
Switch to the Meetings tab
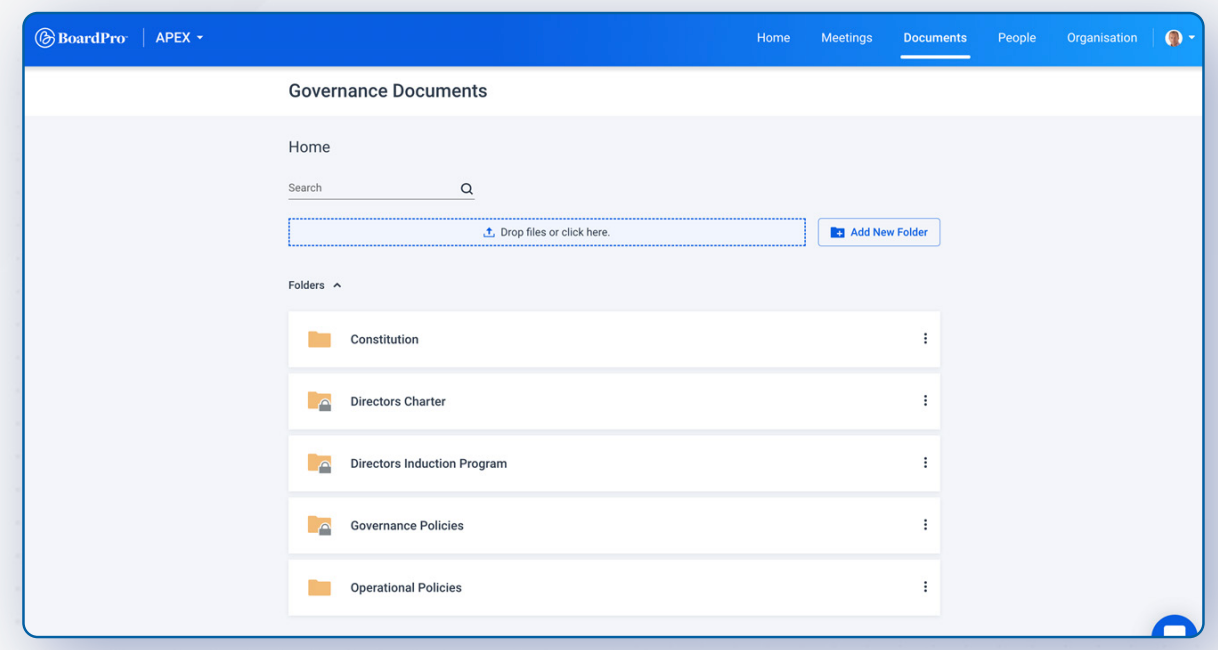(846, 38)
